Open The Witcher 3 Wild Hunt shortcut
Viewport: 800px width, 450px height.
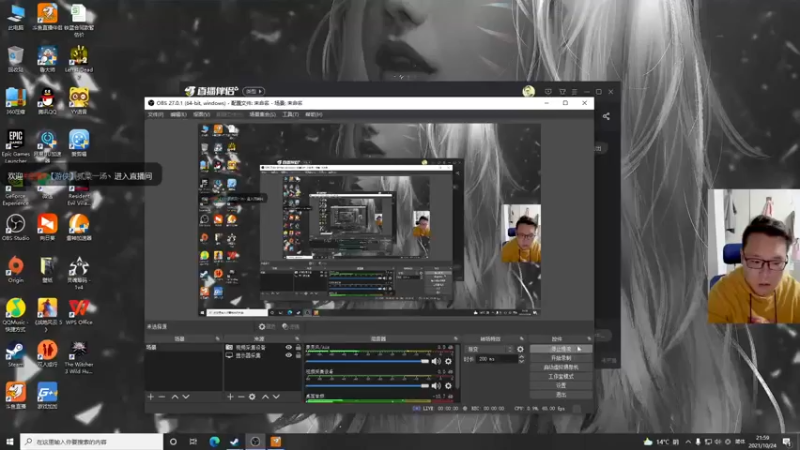(79, 357)
